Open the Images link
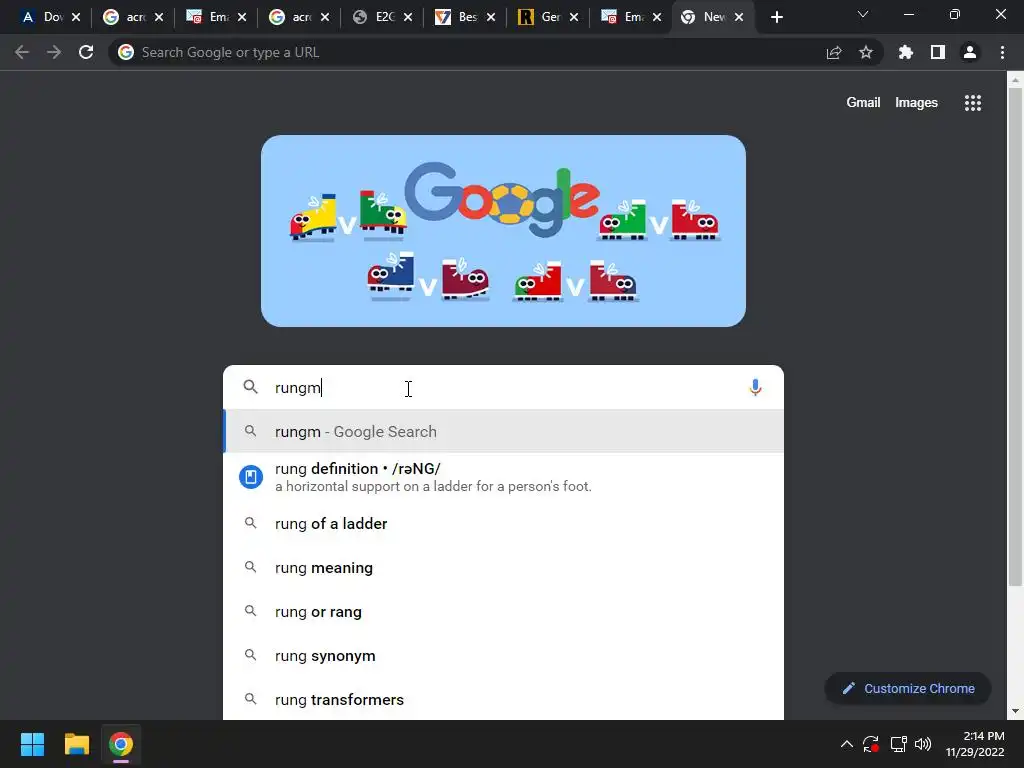This screenshot has width=1024, height=768. 916,103
